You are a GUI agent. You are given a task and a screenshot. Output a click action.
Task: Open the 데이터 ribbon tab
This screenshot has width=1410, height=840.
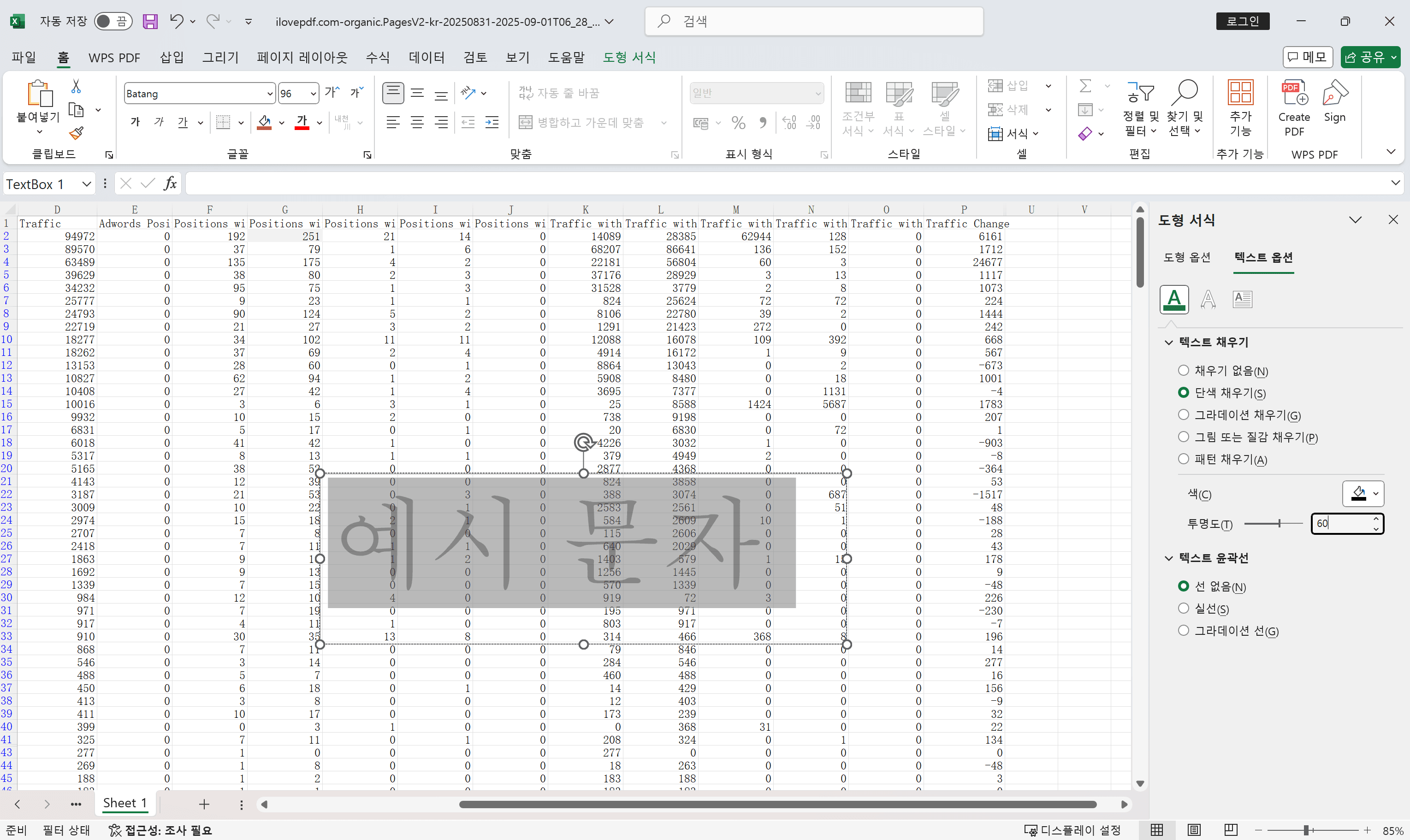click(426, 57)
